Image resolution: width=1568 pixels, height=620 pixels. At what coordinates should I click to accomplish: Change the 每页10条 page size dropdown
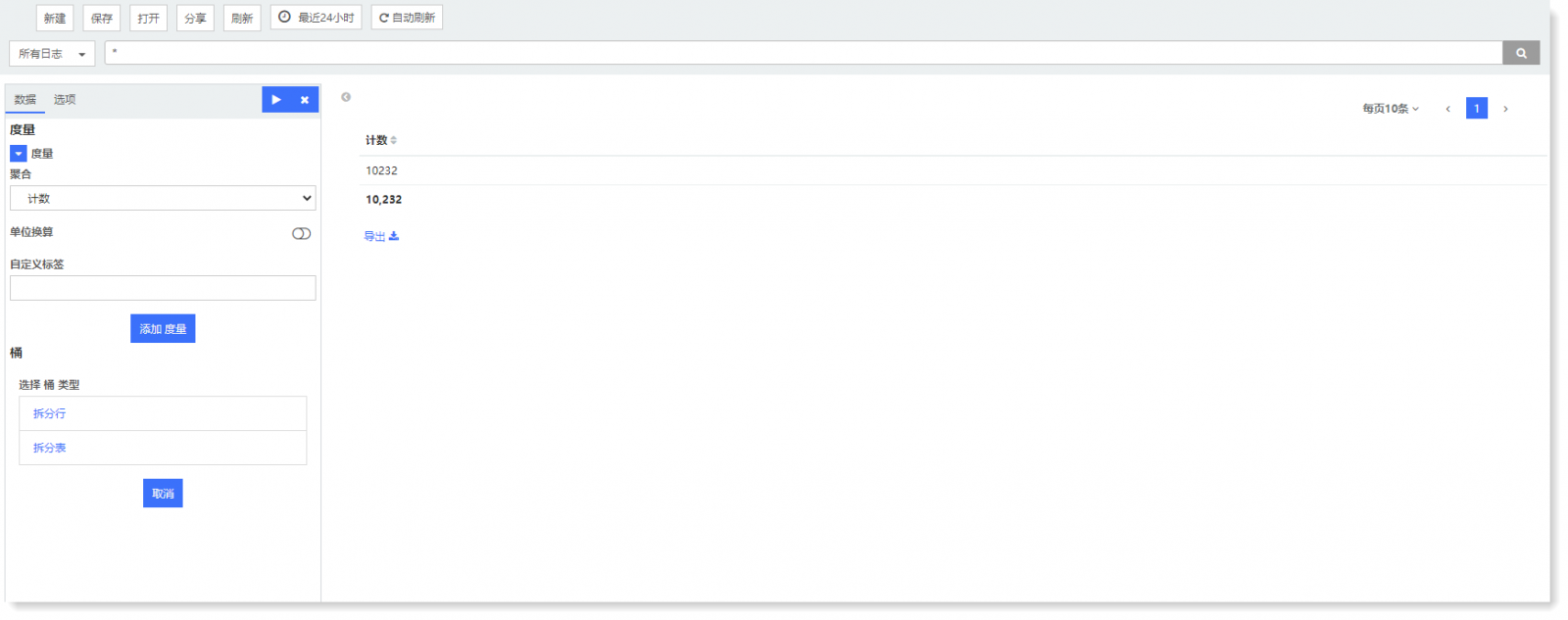1390,109
